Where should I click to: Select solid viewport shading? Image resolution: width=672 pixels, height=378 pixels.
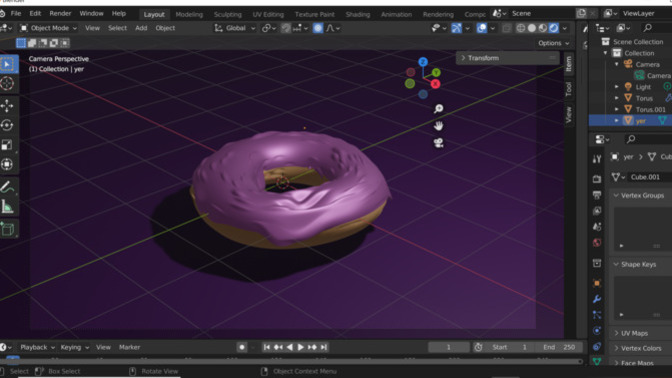point(532,28)
